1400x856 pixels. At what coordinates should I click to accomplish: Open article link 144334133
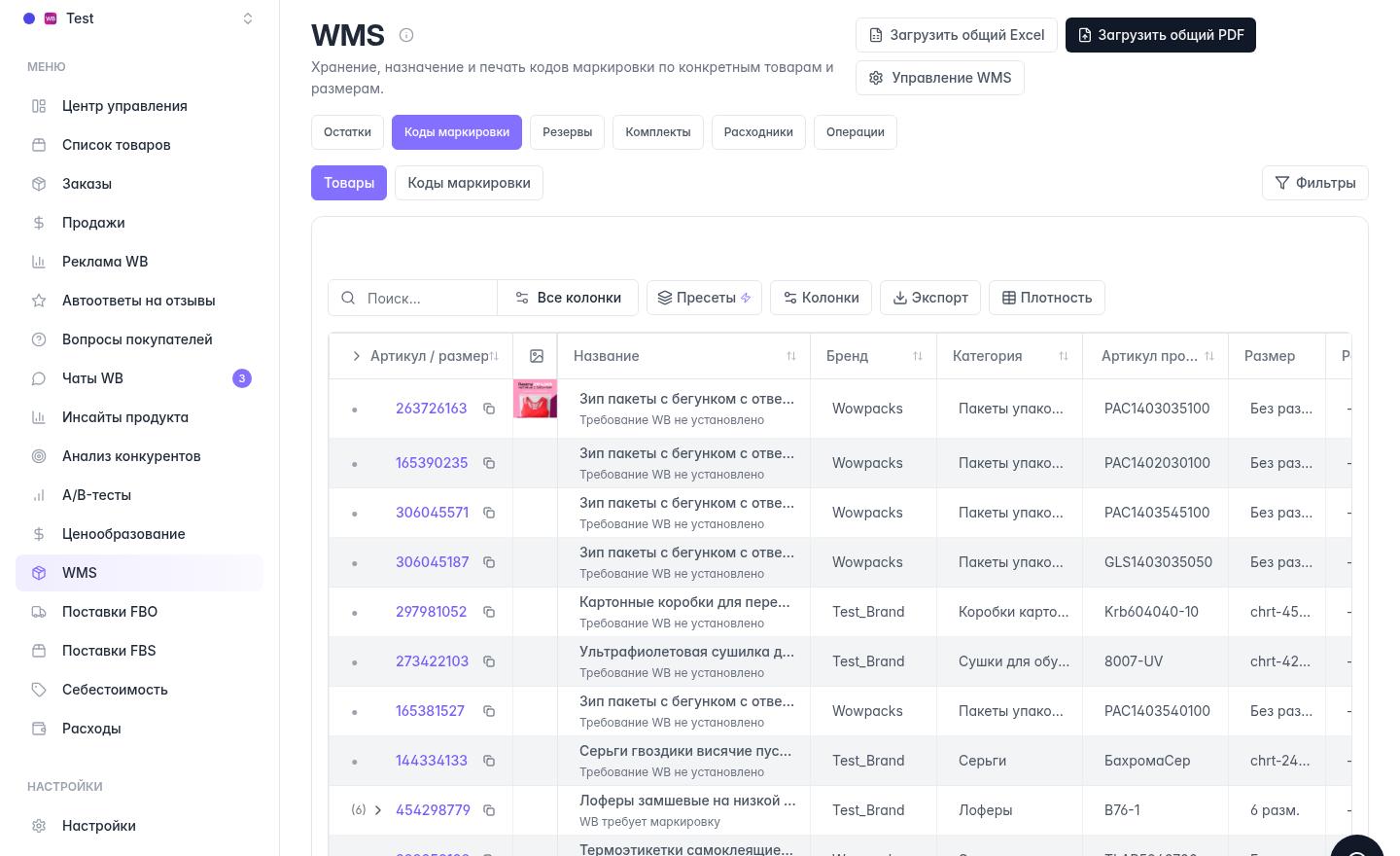click(432, 761)
